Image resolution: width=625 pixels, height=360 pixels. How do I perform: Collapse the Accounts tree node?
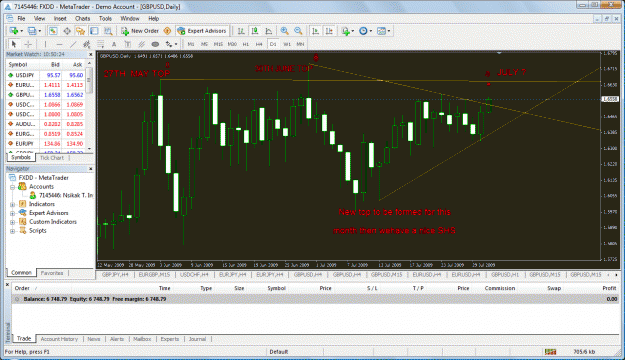click(x=12, y=187)
